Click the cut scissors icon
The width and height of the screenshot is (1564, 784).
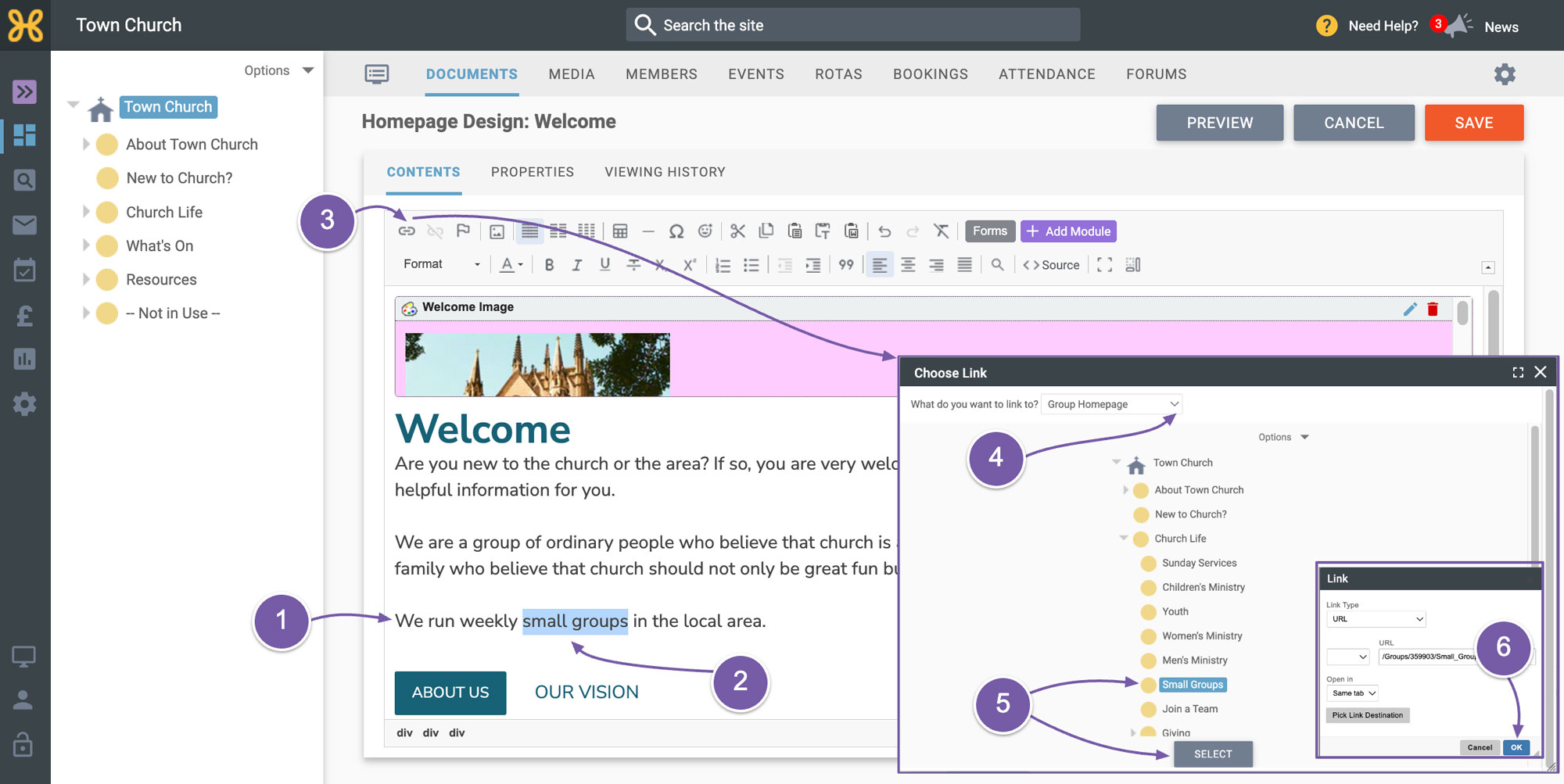pos(737,231)
